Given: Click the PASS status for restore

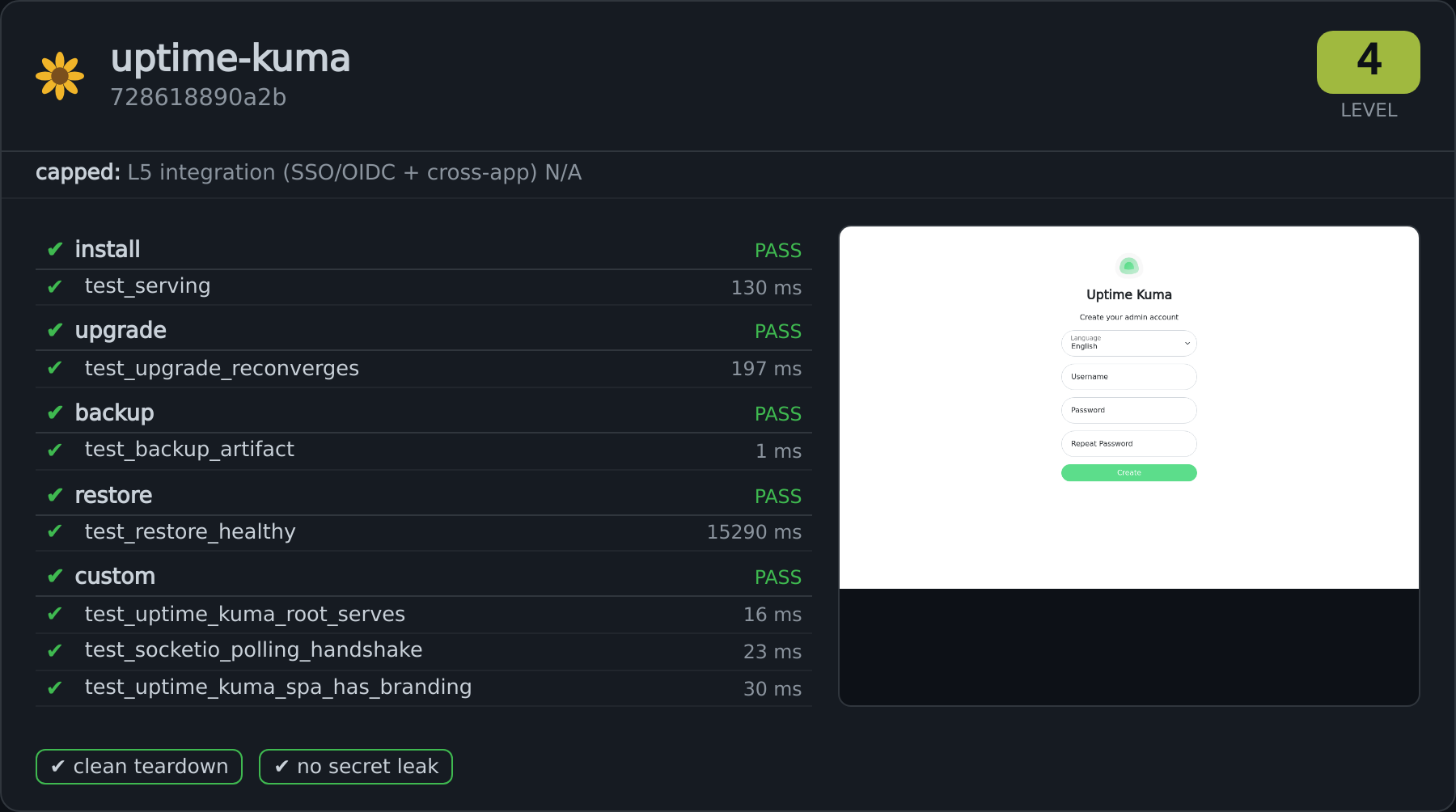Looking at the screenshot, I should point(777,497).
